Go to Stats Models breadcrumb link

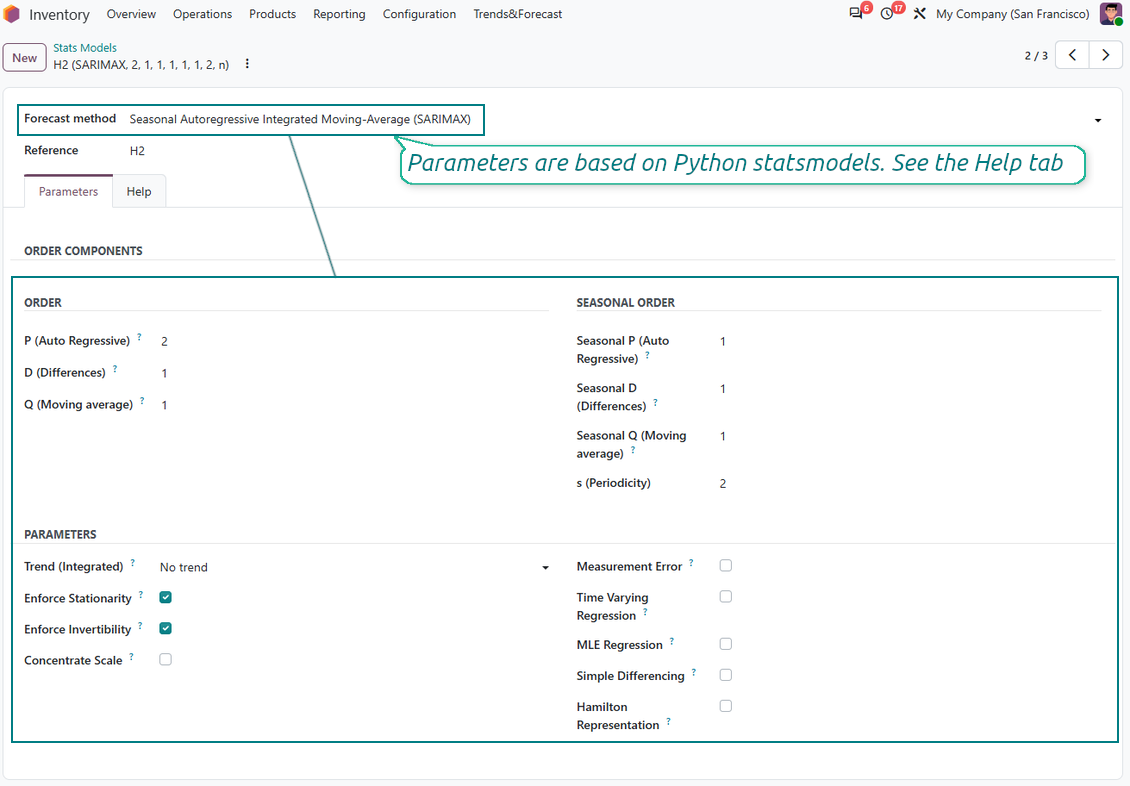point(85,48)
